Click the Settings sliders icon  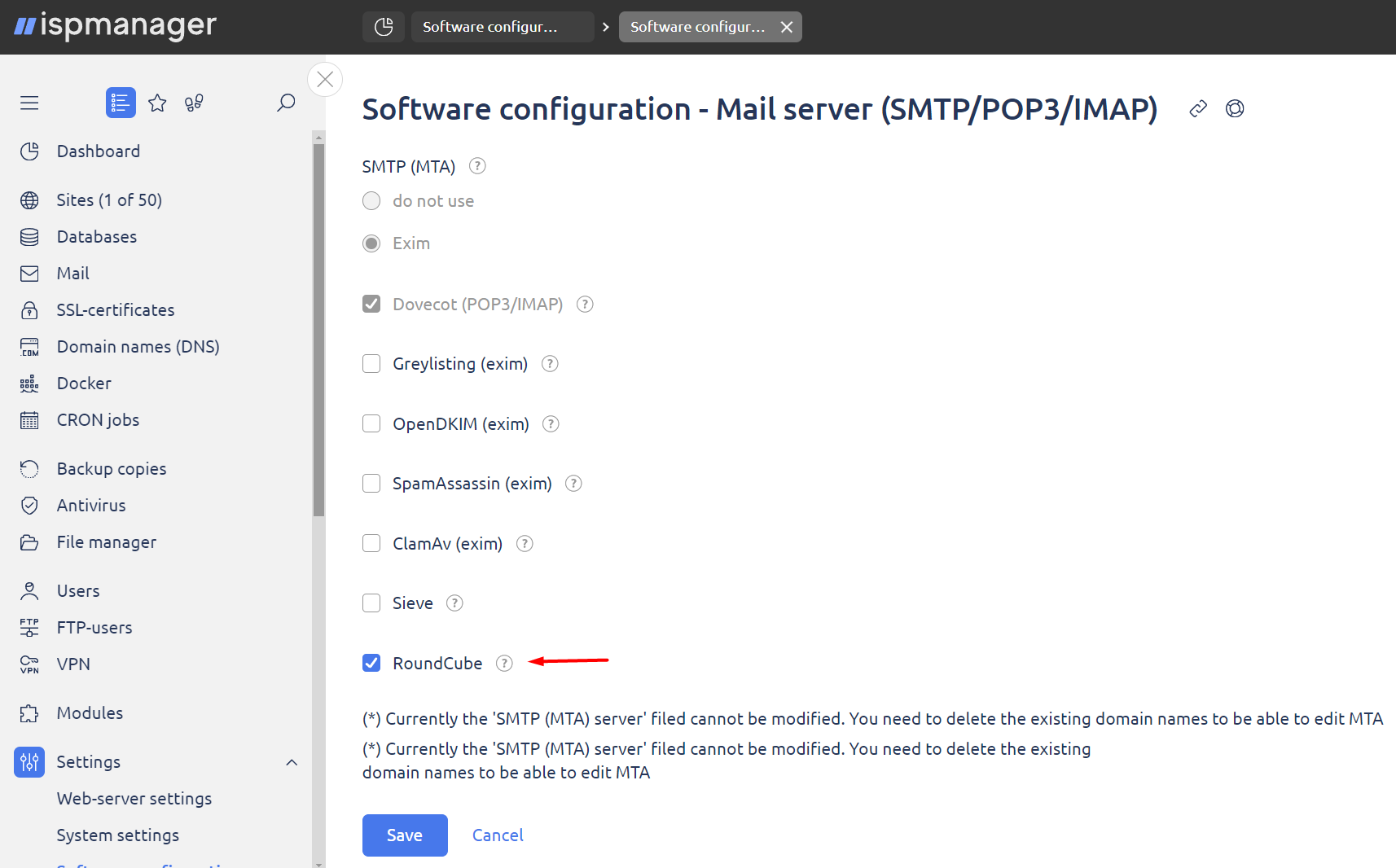(29, 762)
